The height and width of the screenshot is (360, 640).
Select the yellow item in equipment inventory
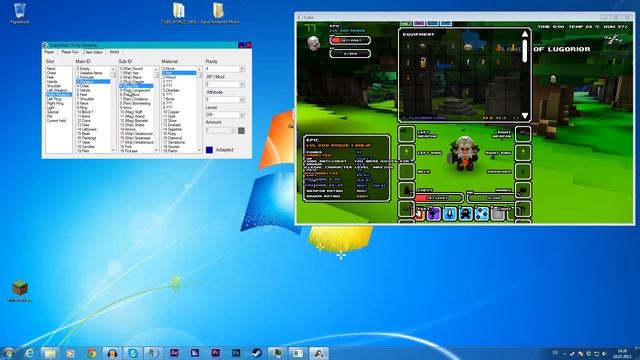(423, 62)
